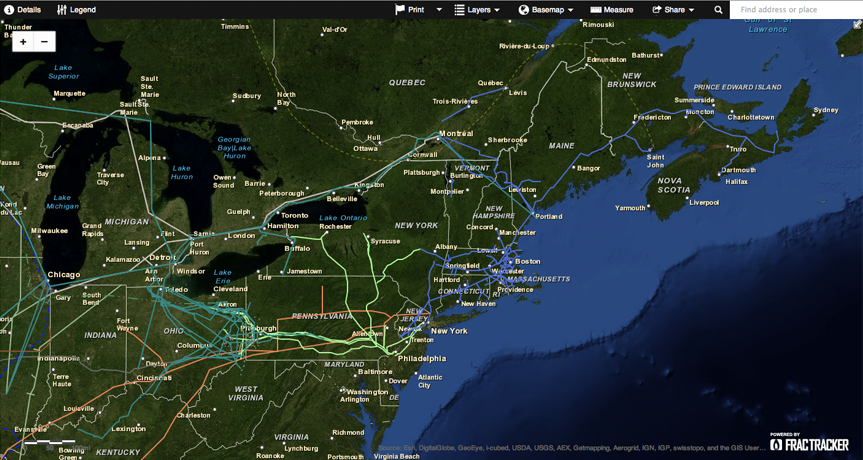Click the Pittsburgh pipeline hub on map
Screen dimensions: 863x460
(x=247, y=328)
